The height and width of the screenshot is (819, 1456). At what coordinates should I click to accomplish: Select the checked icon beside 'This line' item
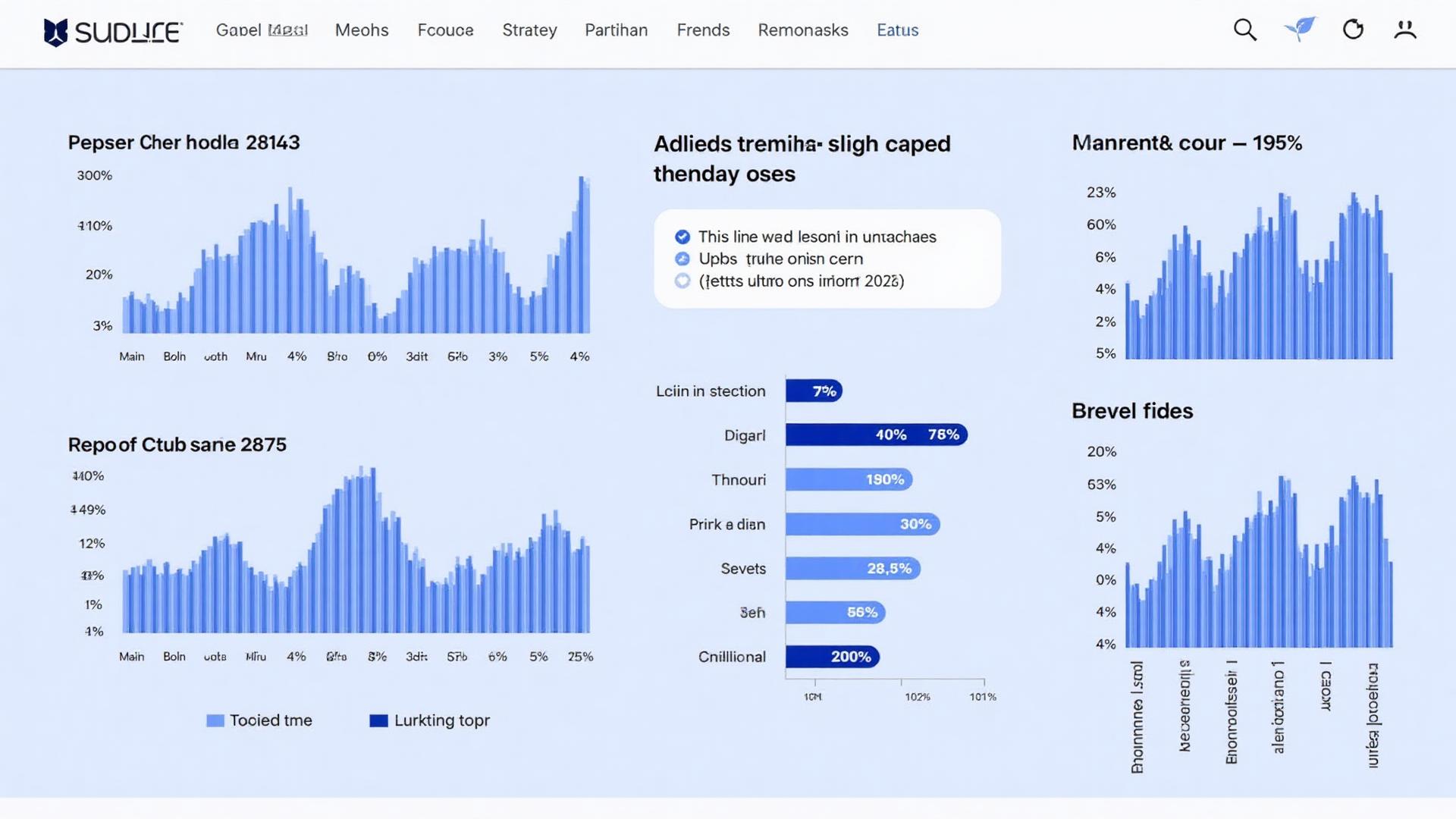[x=682, y=237]
